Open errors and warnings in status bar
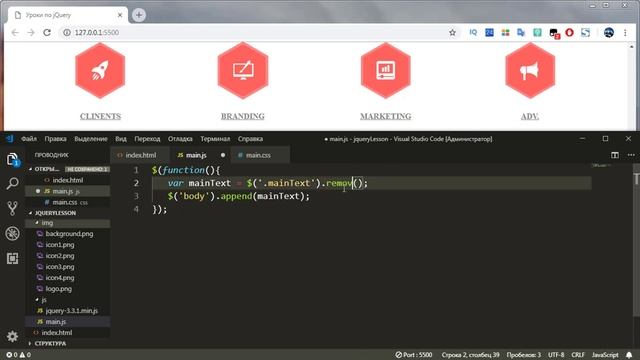Screen dimensions: 640x360 pos(18,355)
